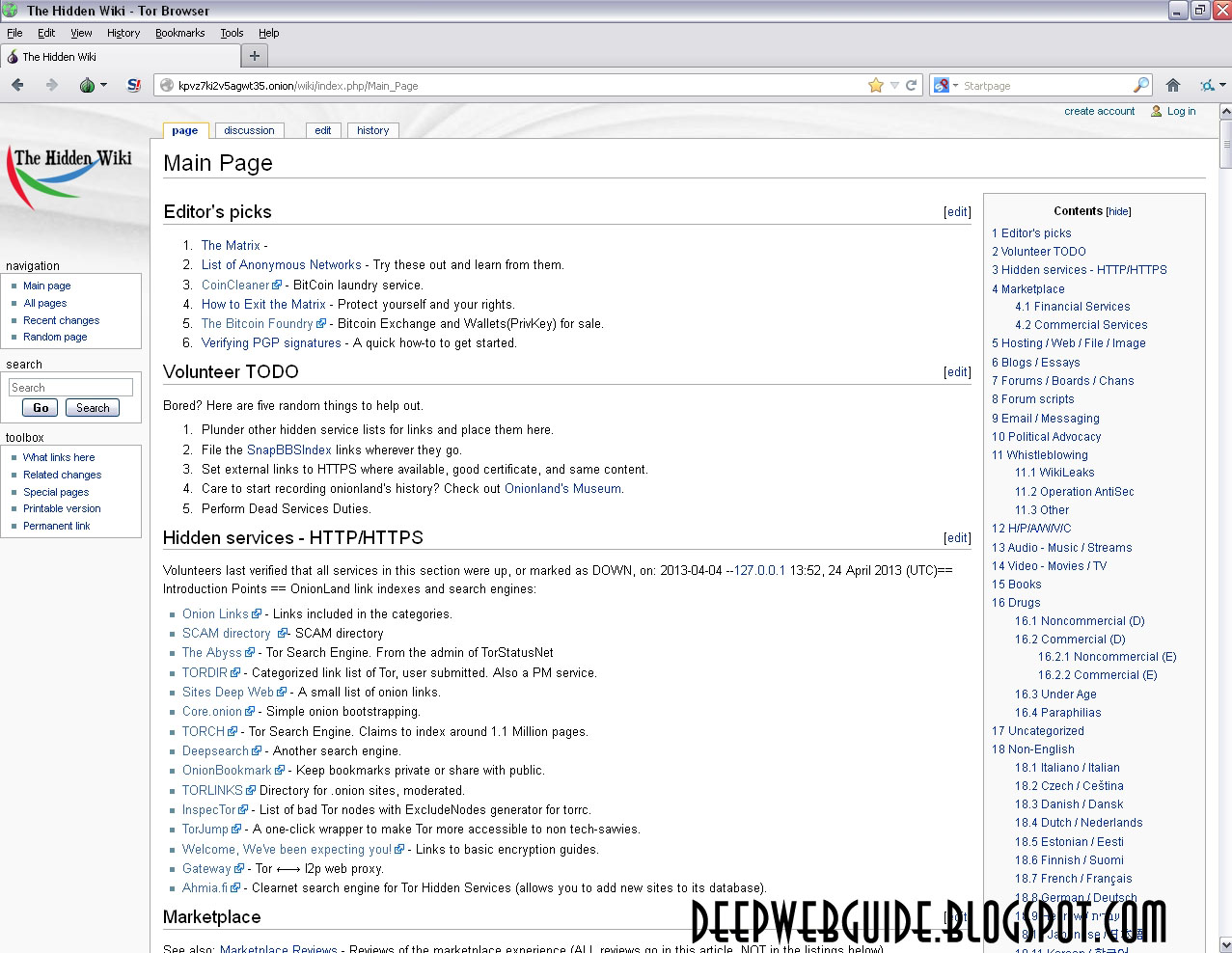Open the wiki edit tab
Screen dimensions: 1232x953
pos(323,130)
